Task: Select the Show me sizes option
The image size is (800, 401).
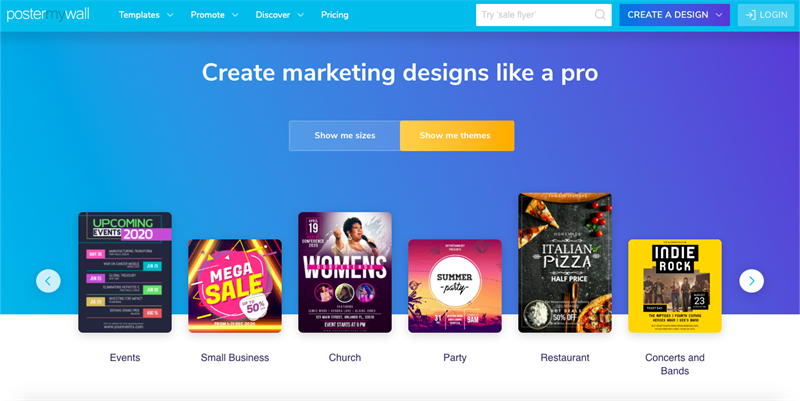Action: (x=345, y=136)
